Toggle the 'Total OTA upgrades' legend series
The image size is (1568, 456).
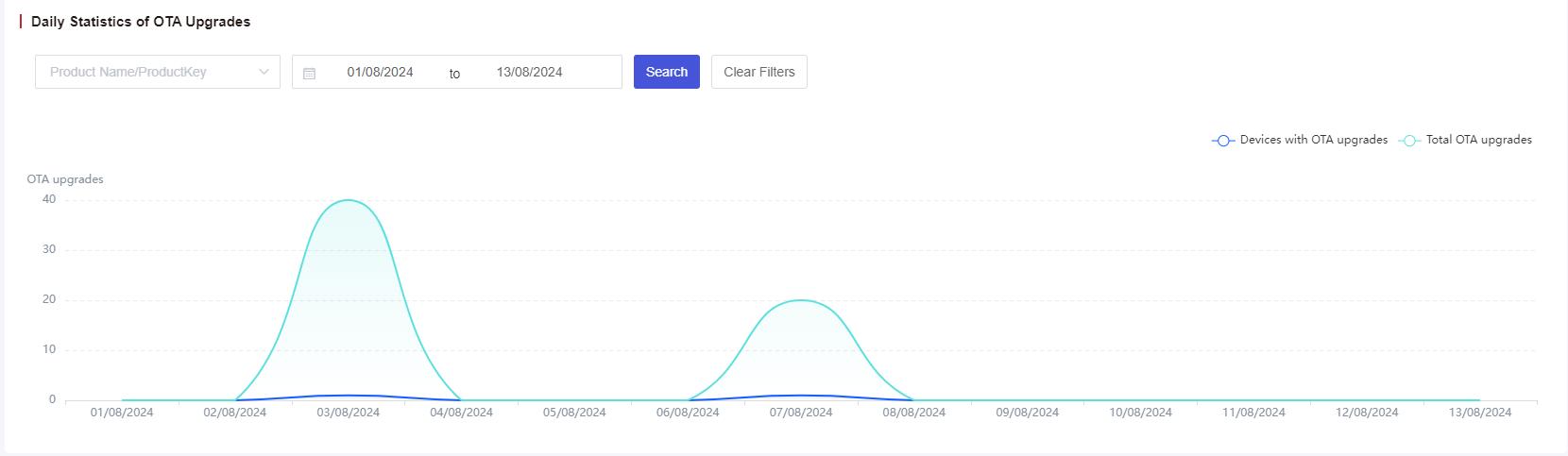1465,140
